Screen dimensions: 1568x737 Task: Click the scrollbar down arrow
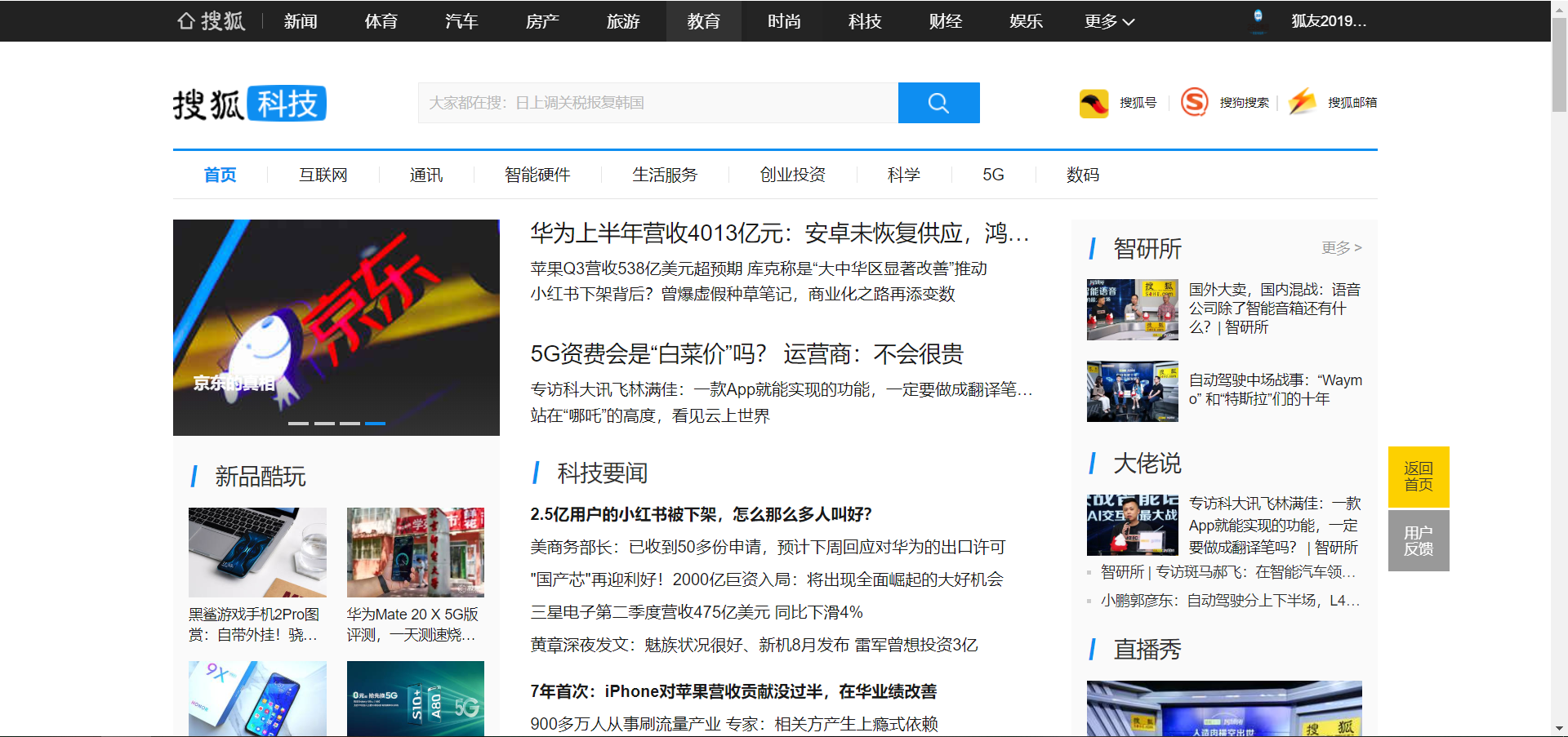tap(1560, 729)
